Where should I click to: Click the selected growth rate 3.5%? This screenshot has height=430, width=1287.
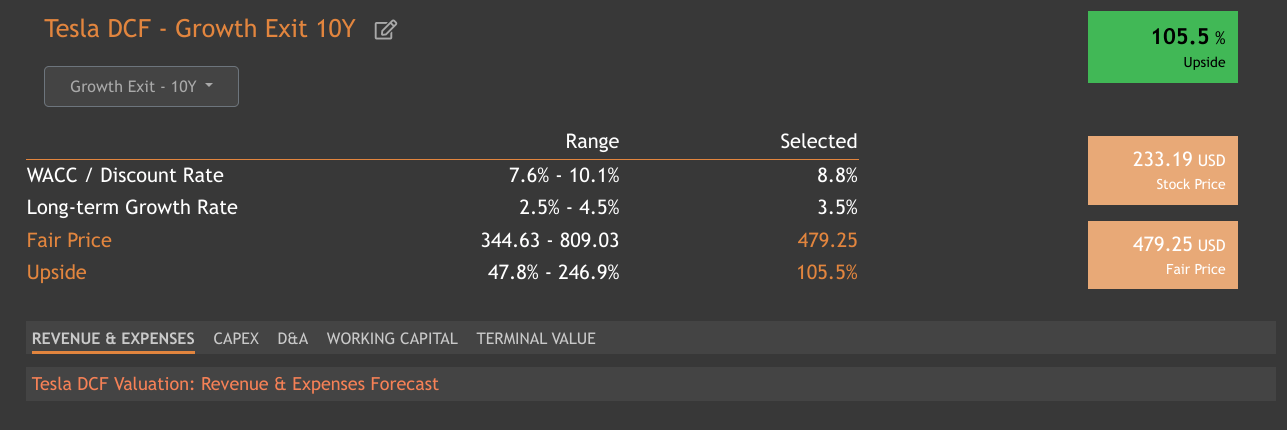pos(837,208)
